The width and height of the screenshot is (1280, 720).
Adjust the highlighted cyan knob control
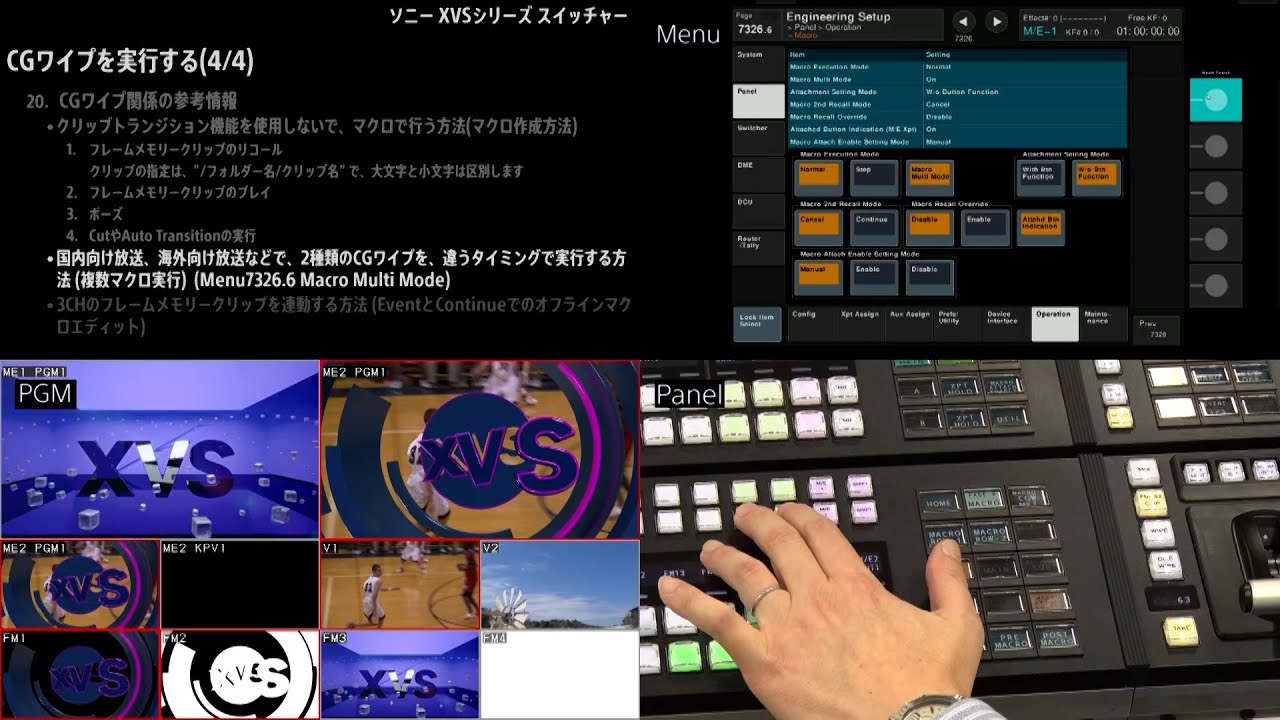[x=1215, y=99]
